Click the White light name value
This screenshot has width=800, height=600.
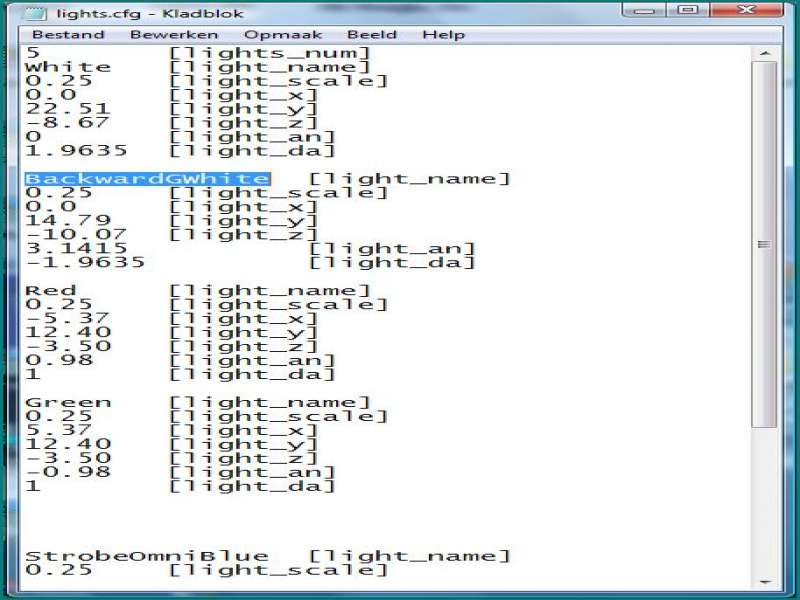(67, 67)
